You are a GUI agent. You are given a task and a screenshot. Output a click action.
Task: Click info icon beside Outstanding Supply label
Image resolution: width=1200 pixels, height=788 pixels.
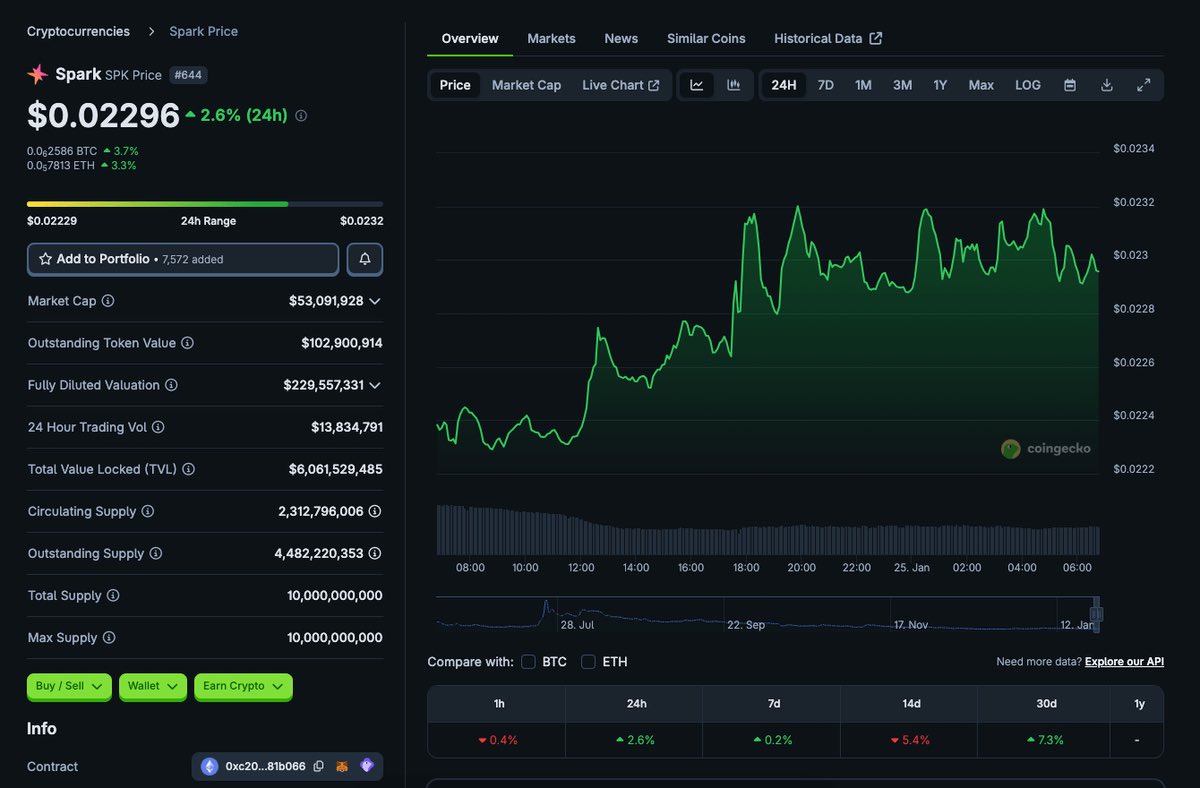(x=155, y=553)
